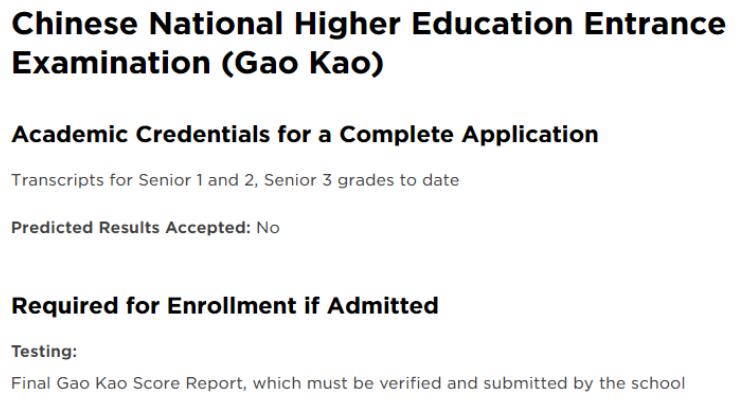Click the Final Gao Kao Score Report text
Viewport: 738px width, 399px height.
click(x=128, y=383)
